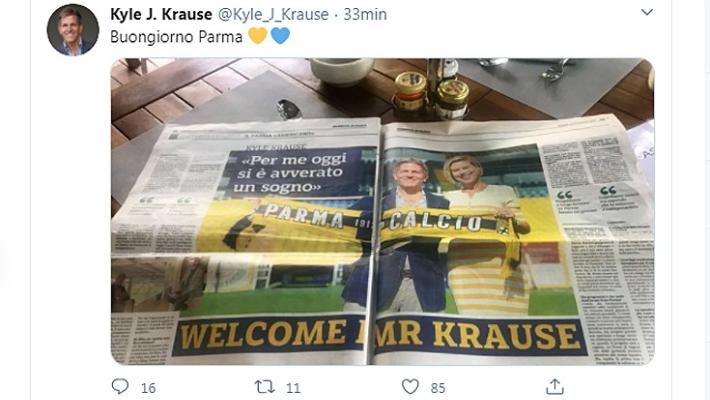Click the like count 85
The width and height of the screenshot is (710, 400).
pos(438,388)
